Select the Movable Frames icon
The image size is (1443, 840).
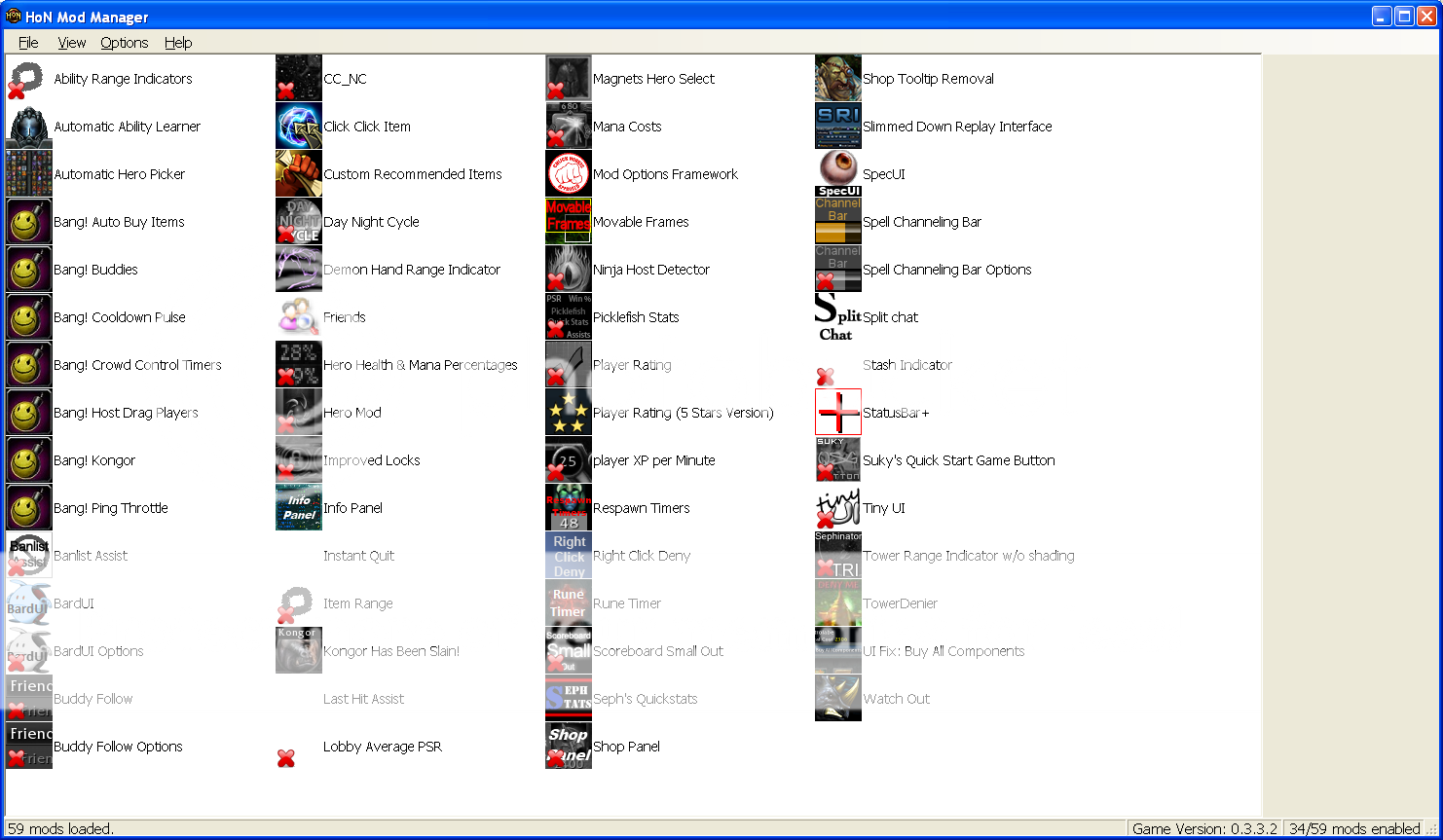pyautogui.click(x=569, y=222)
